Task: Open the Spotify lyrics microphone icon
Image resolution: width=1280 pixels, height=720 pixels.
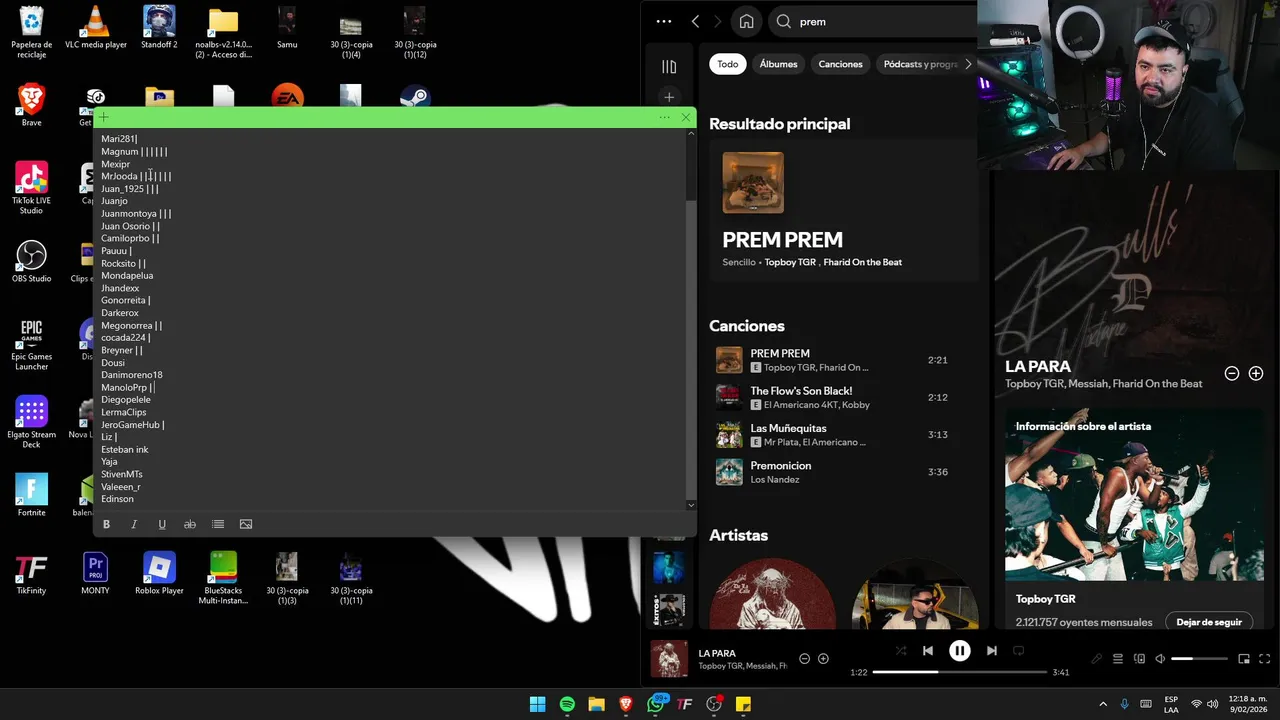Action: [1097, 659]
